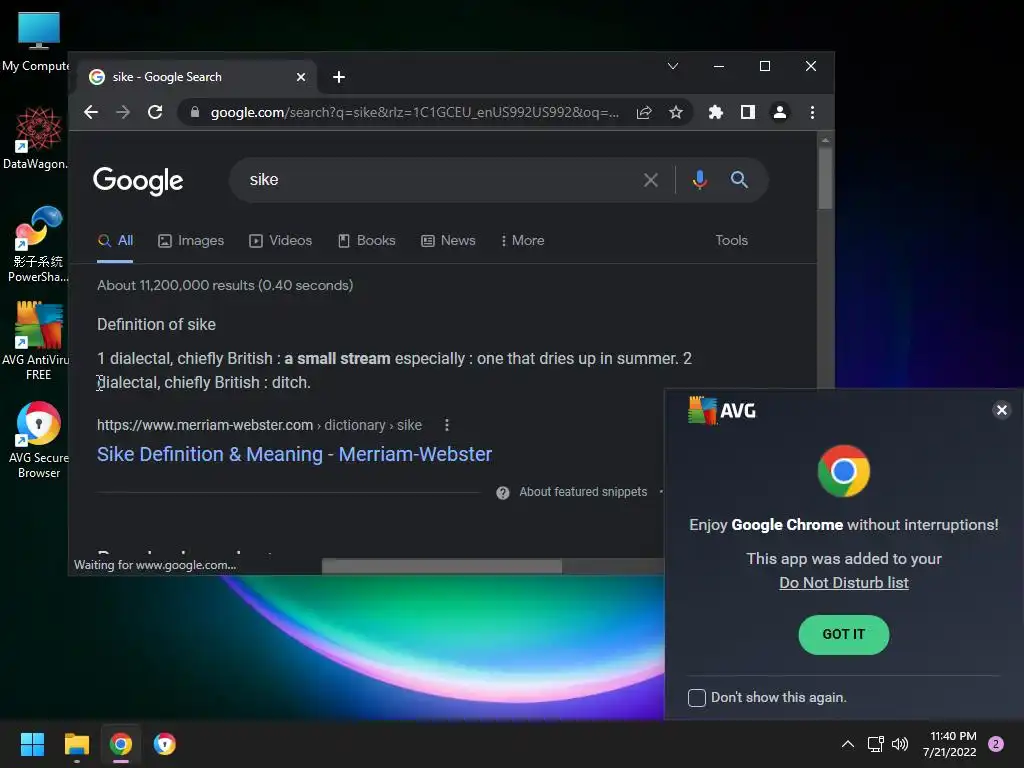Select the AVG AntiVirus FREE desktop icon
The image size is (1024, 768).
point(38,341)
